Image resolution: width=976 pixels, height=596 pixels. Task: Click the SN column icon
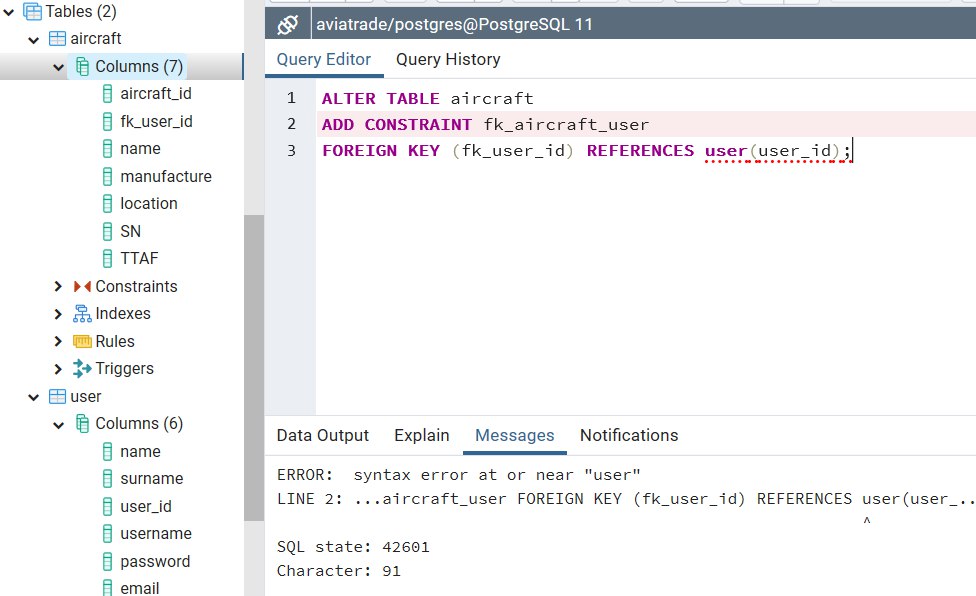tap(107, 231)
